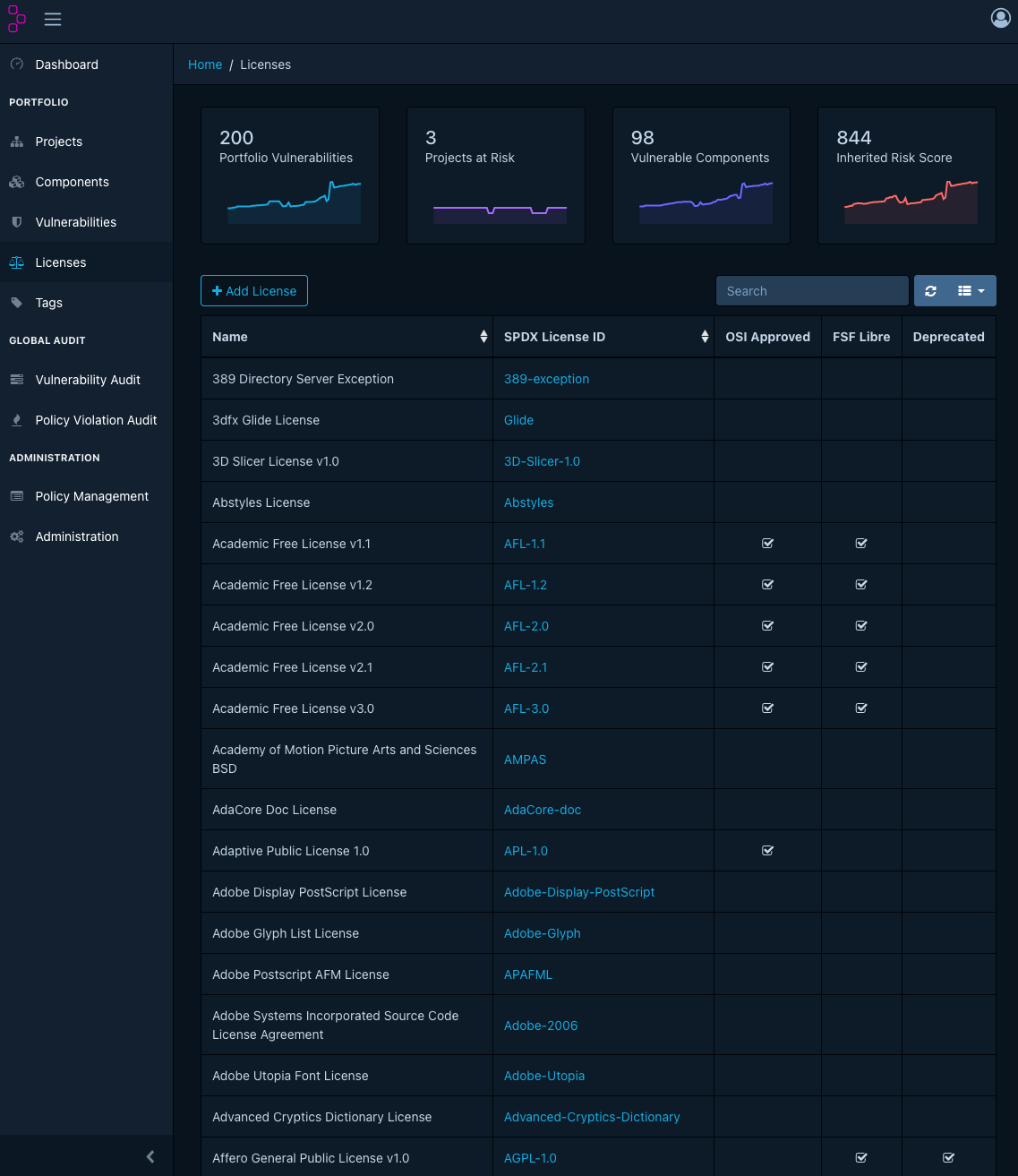The image size is (1018, 1176).
Task: Click the Components cubes icon
Action: [x=16, y=182]
